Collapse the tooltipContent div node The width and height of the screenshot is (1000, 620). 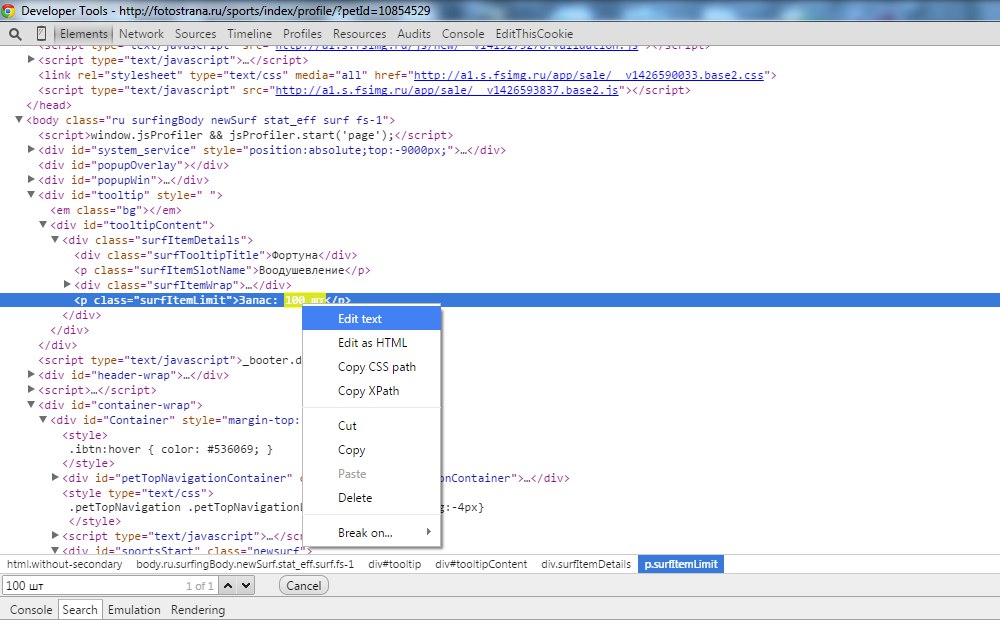point(43,225)
